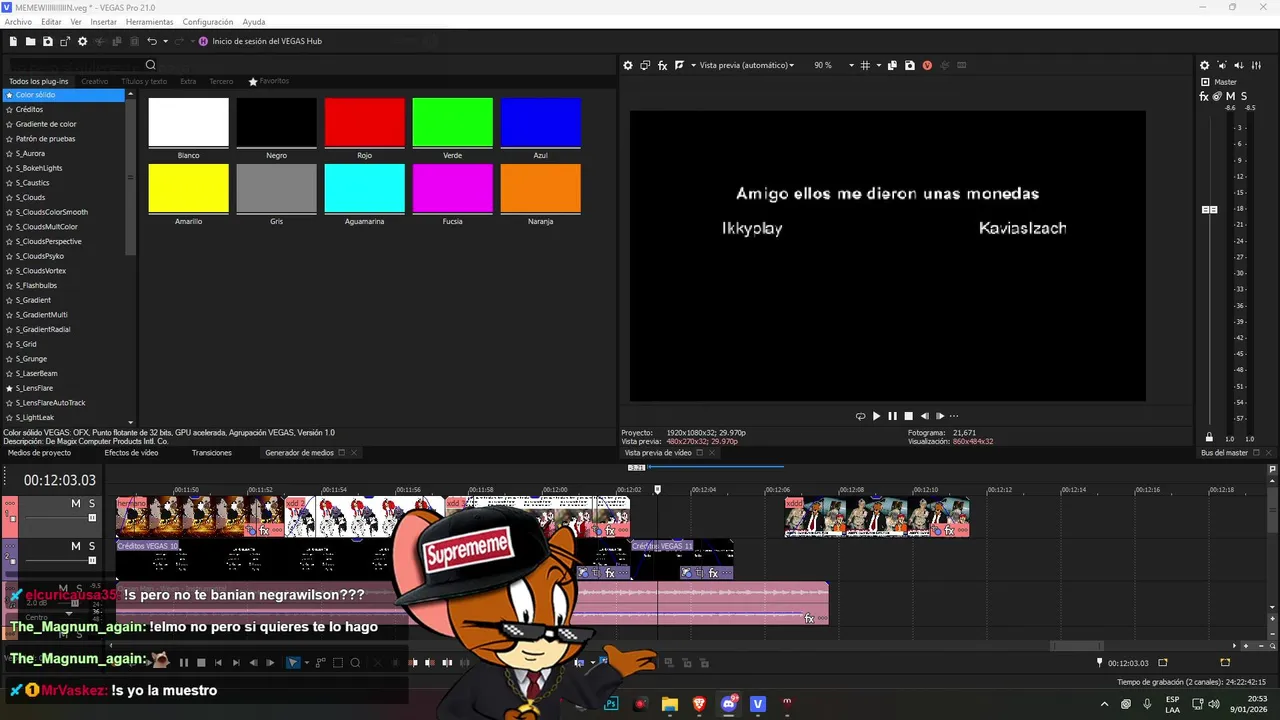Open a project using the folder icon
The height and width of the screenshot is (720, 1280).
point(30,41)
